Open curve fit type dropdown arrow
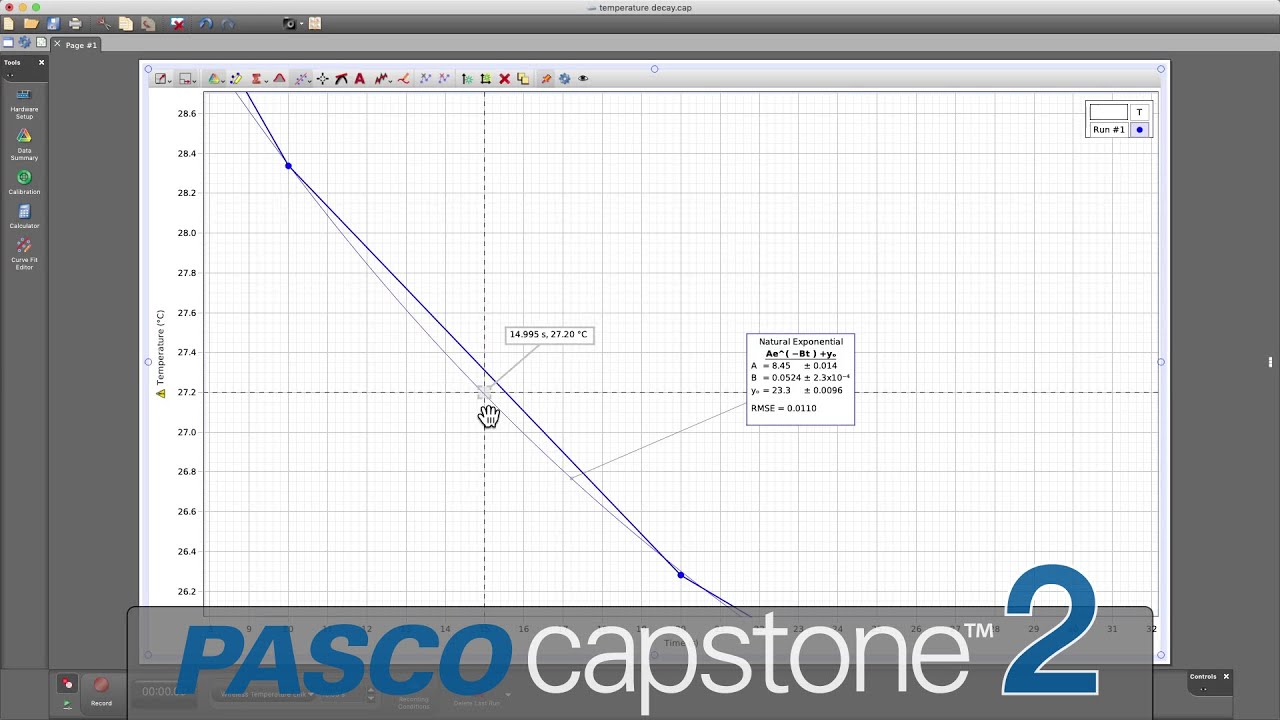Viewport: 1280px width, 720px height. 312,80
